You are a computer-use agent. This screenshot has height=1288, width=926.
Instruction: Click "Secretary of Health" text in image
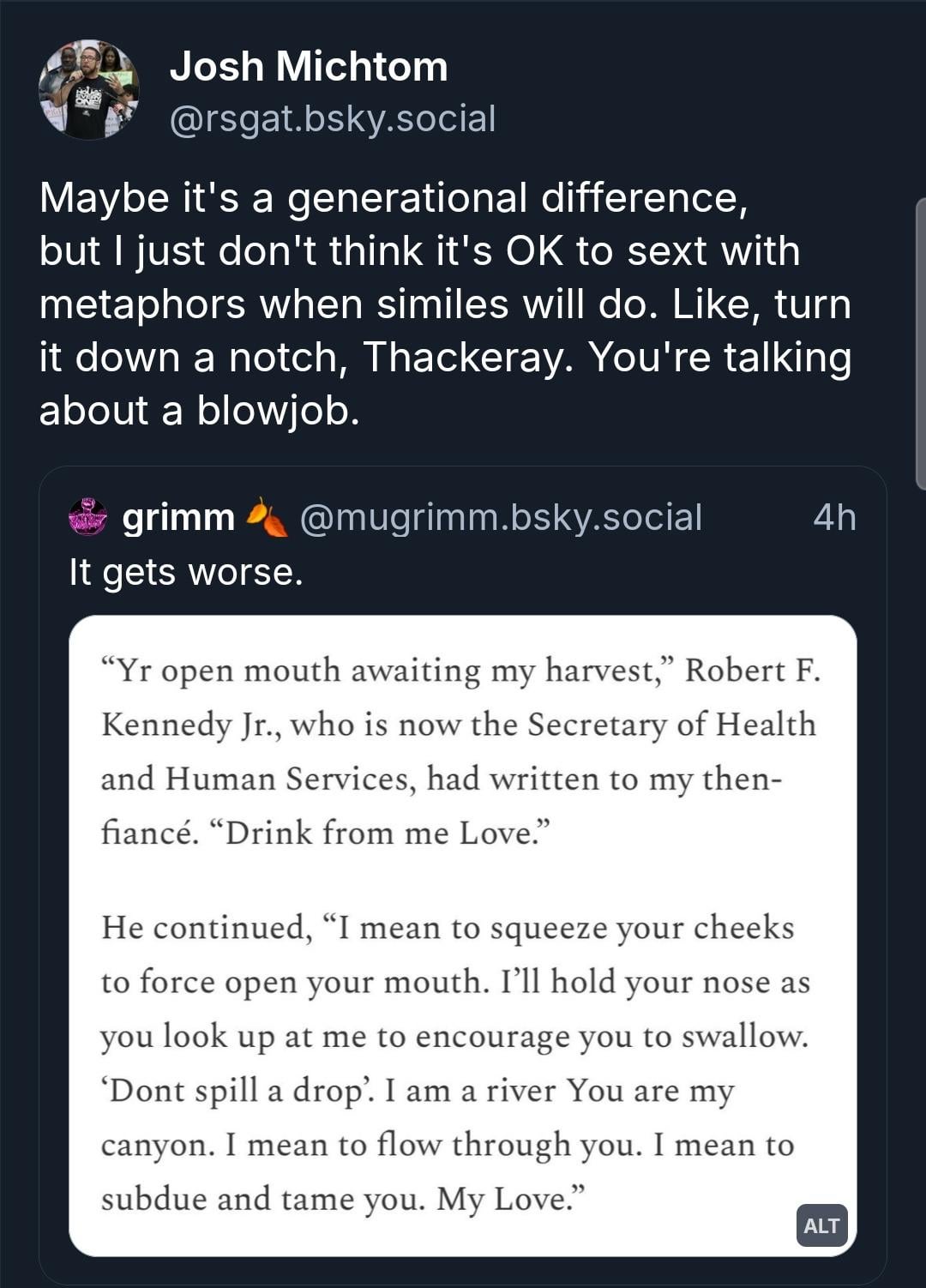[671, 725]
